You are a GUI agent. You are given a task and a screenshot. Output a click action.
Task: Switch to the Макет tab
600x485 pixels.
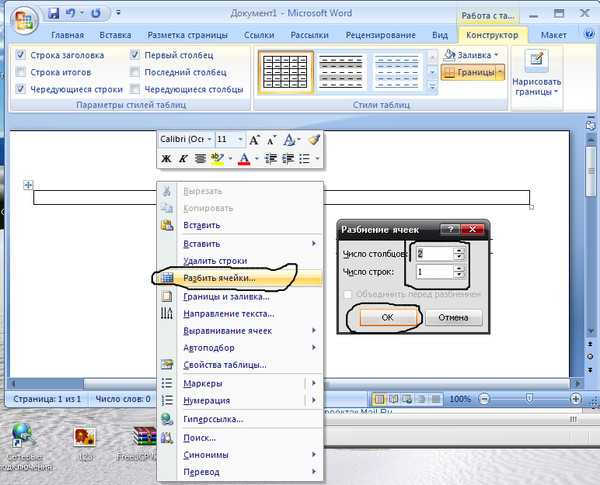[553, 35]
